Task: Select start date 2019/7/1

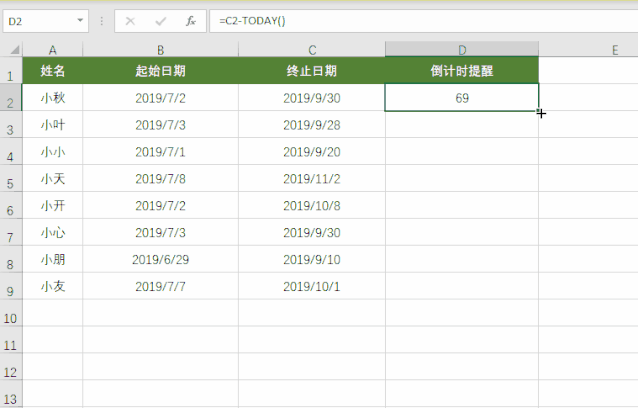Action: coord(160,151)
